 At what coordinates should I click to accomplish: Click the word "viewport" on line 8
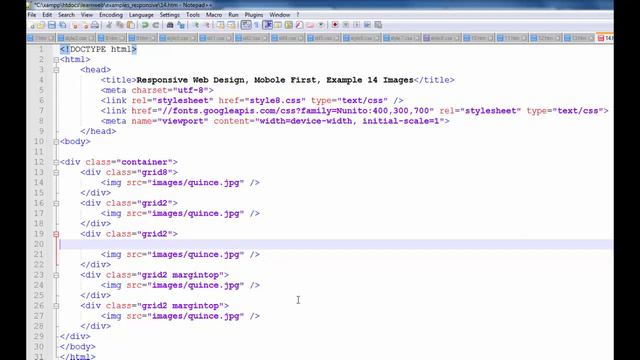(183, 121)
